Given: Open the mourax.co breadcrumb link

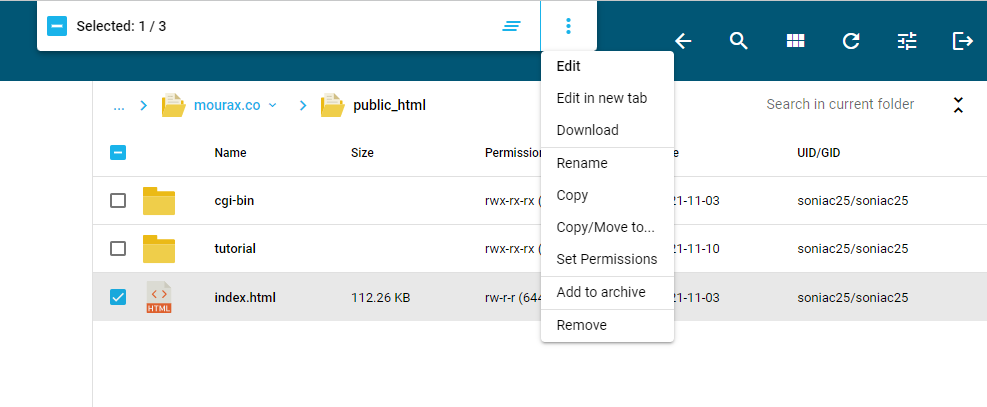Looking at the screenshot, I should [x=227, y=105].
